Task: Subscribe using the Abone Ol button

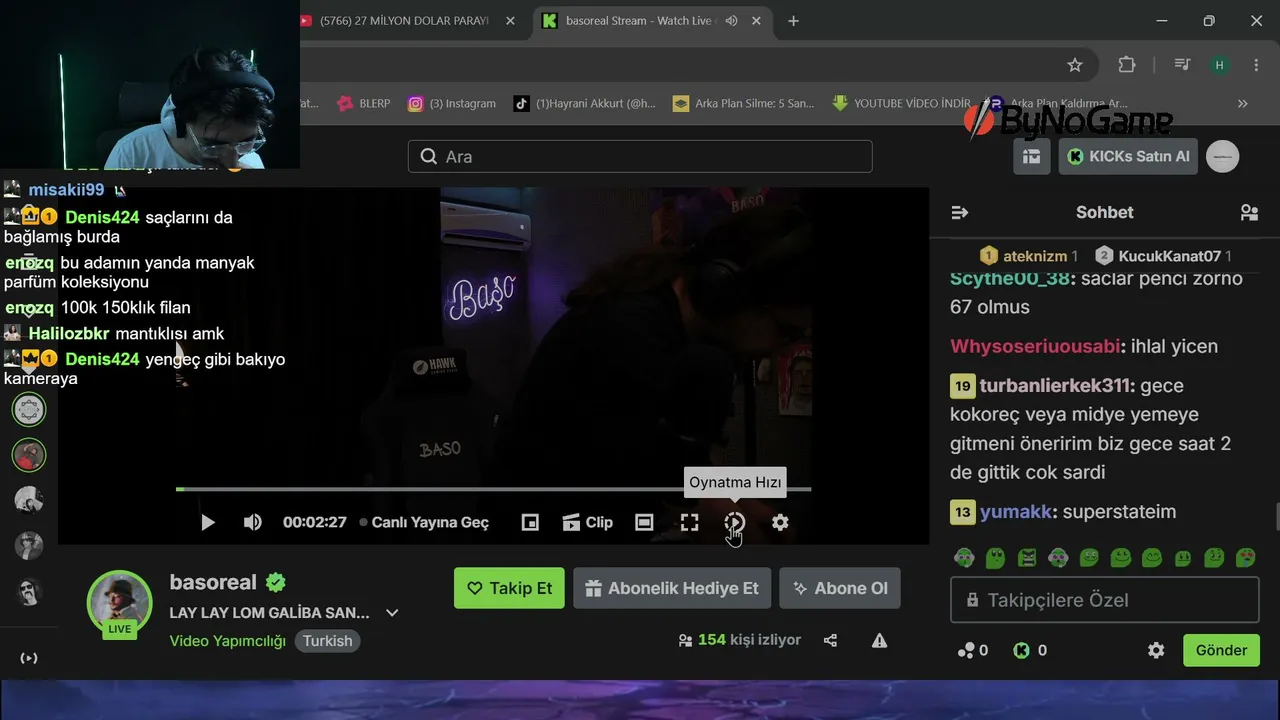Action: pyautogui.click(x=840, y=588)
